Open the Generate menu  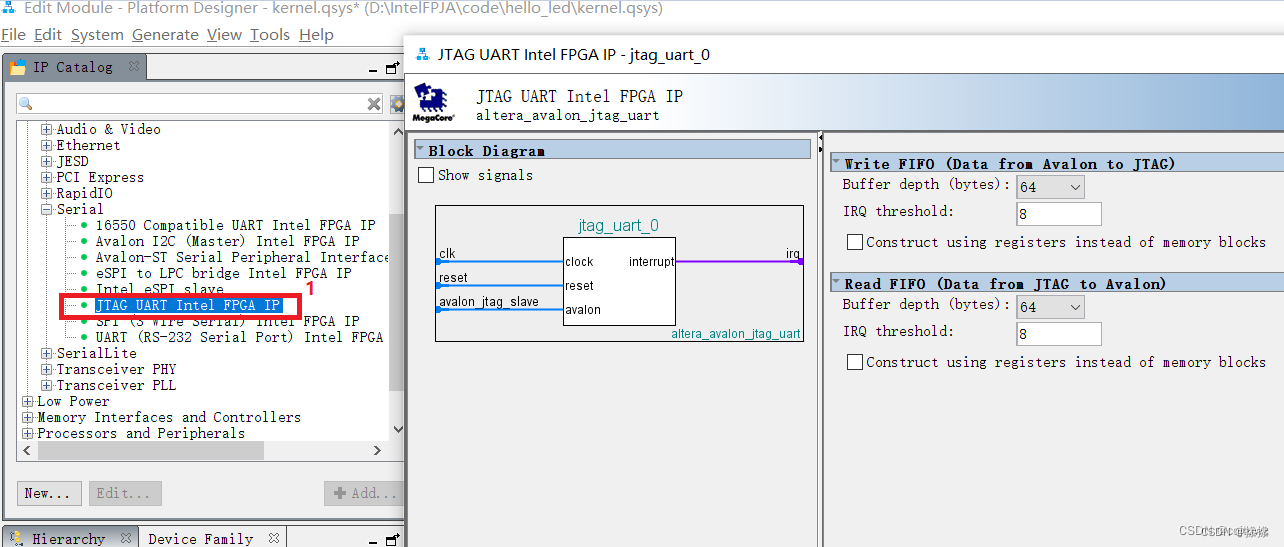click(165, 34)
